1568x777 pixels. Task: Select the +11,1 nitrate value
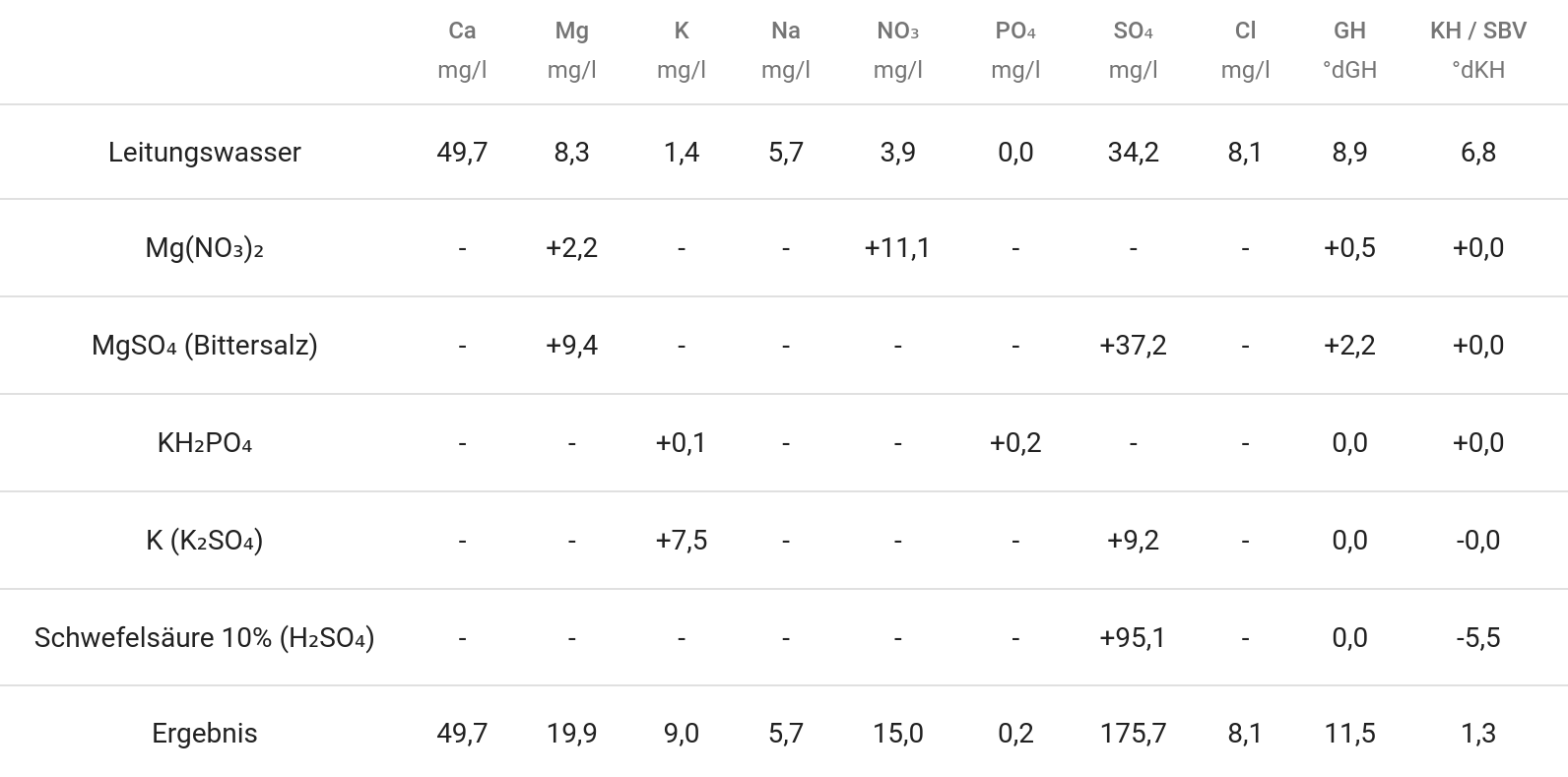coord(898,247)
